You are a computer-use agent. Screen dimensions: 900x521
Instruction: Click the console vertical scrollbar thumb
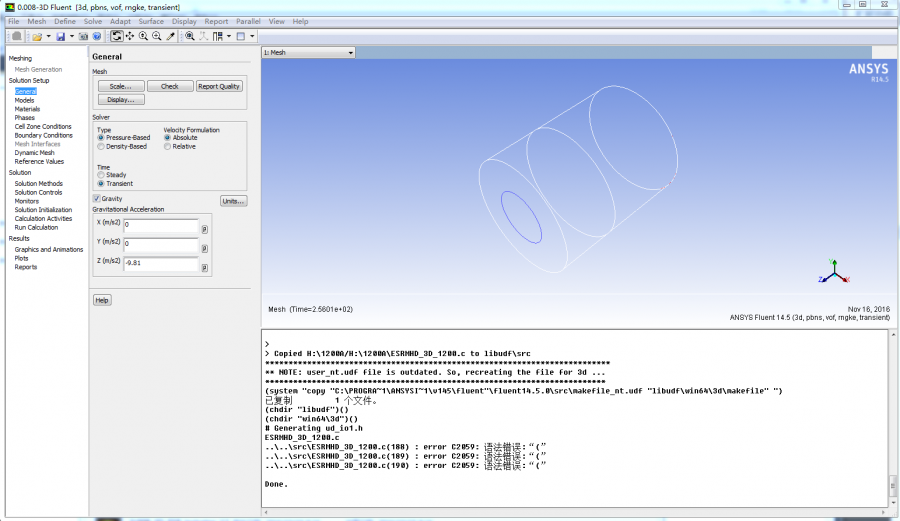[893, 485]
